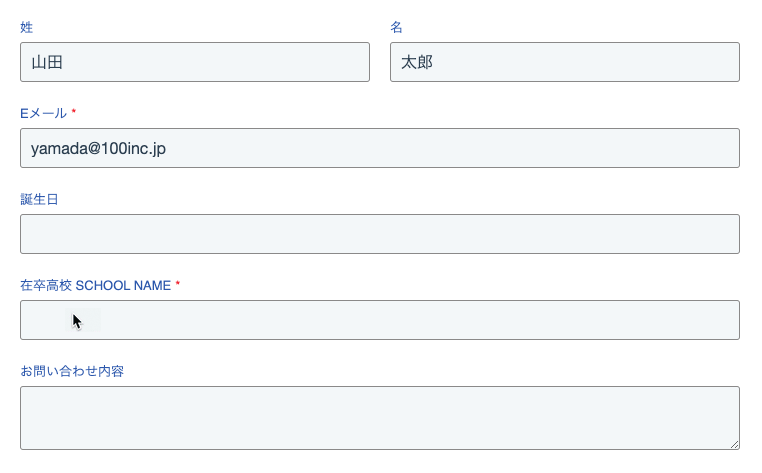The image size is (762, 473).
Task: Click the 名 label text
Action: click(396, 27)
